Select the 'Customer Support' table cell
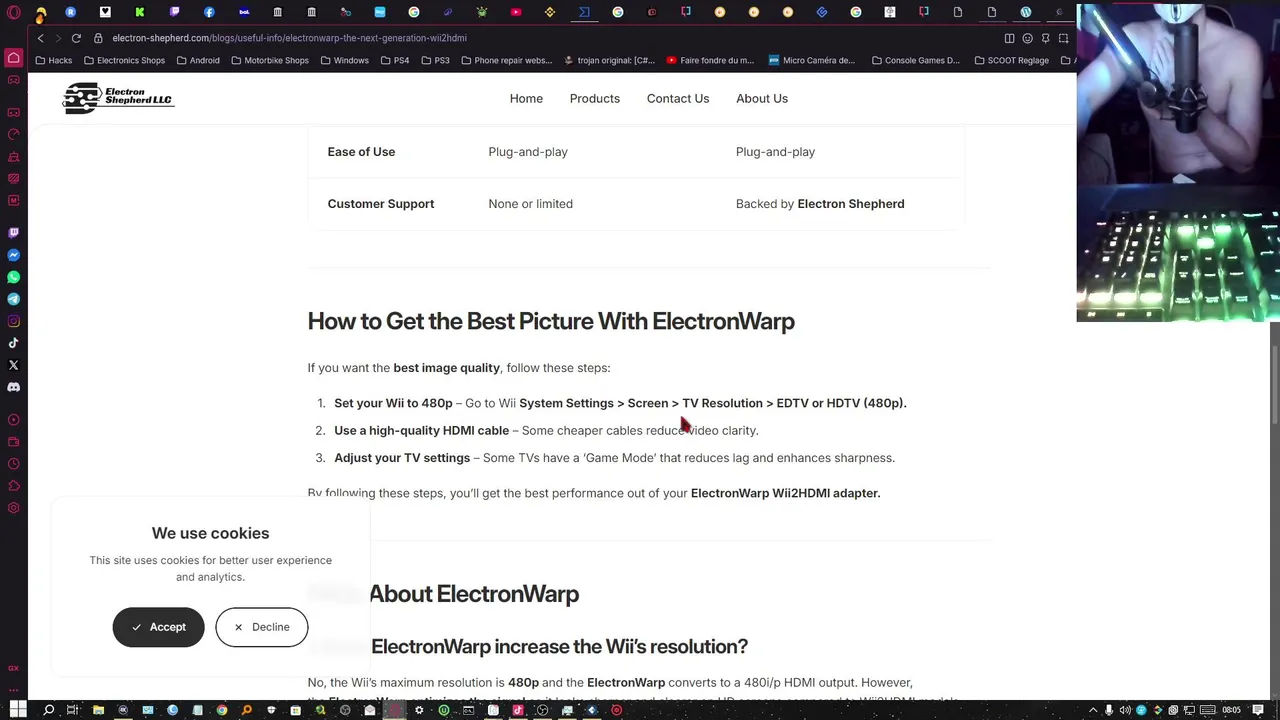This screenshot has width=1280, height=720. [381, 204]
